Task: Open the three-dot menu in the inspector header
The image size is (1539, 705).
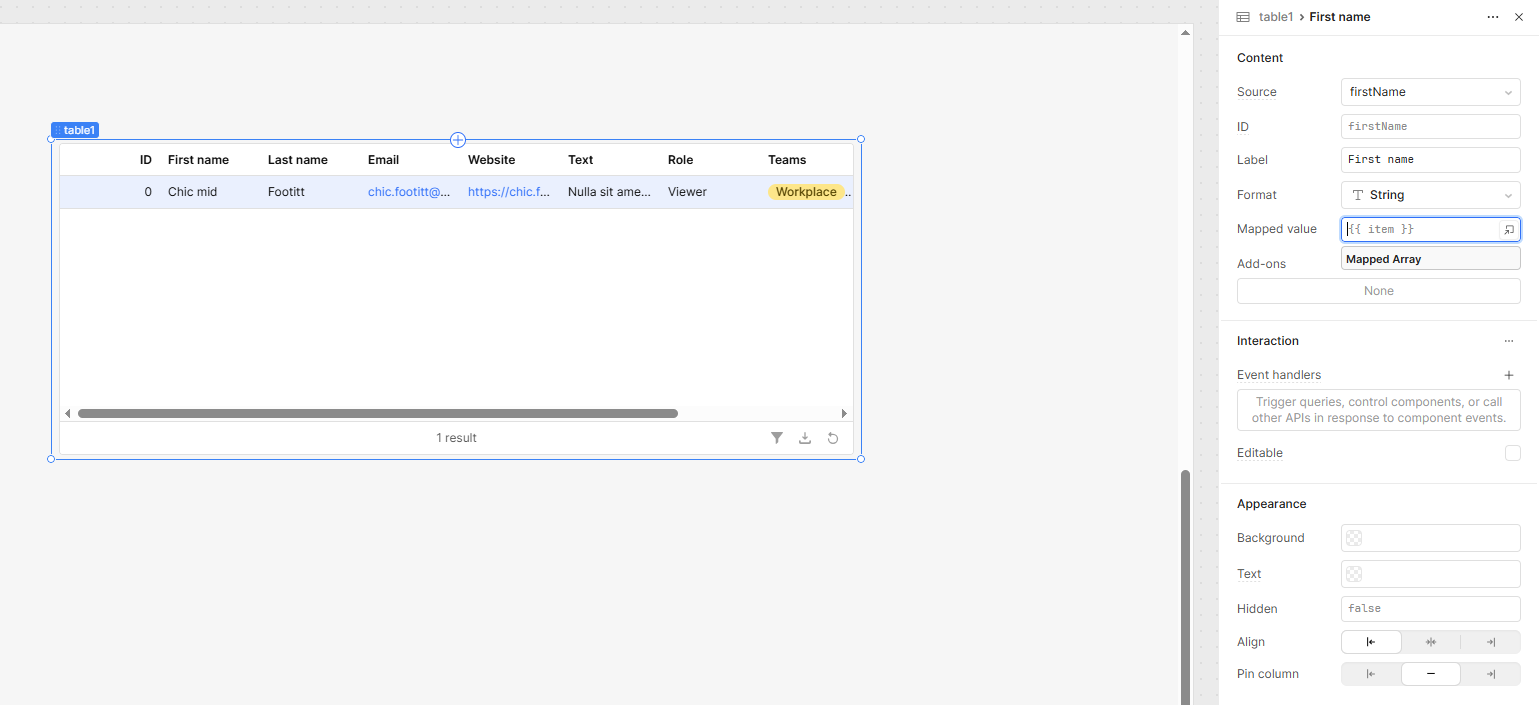Action: (1493, 17)
